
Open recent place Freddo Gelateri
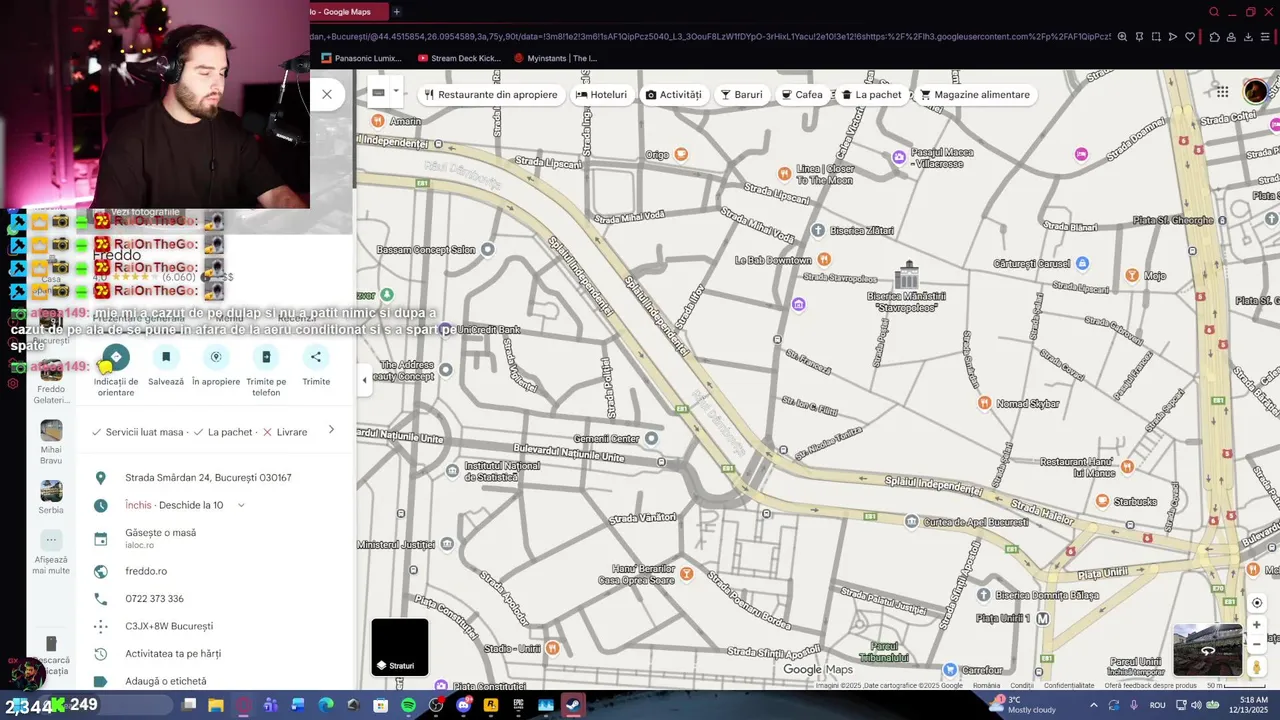51,382
